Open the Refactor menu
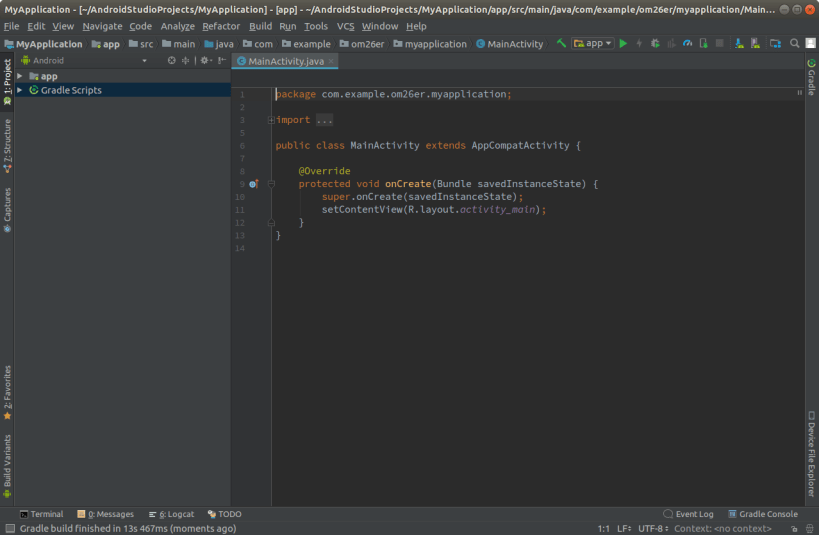Image resolution: width=819 pixels, height=535 pixels. pos(221,26)
